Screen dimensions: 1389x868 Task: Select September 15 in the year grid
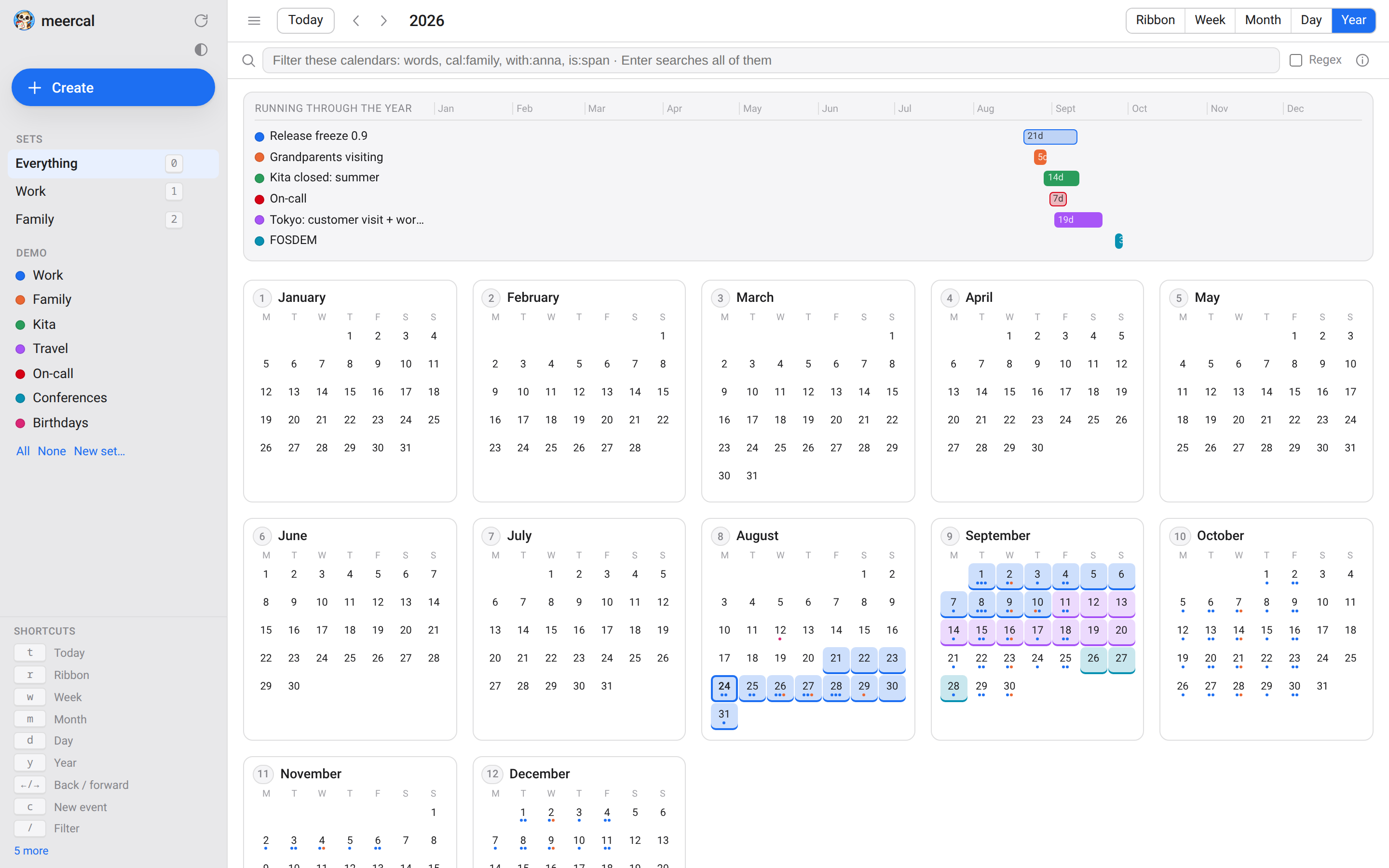[981, 632]
